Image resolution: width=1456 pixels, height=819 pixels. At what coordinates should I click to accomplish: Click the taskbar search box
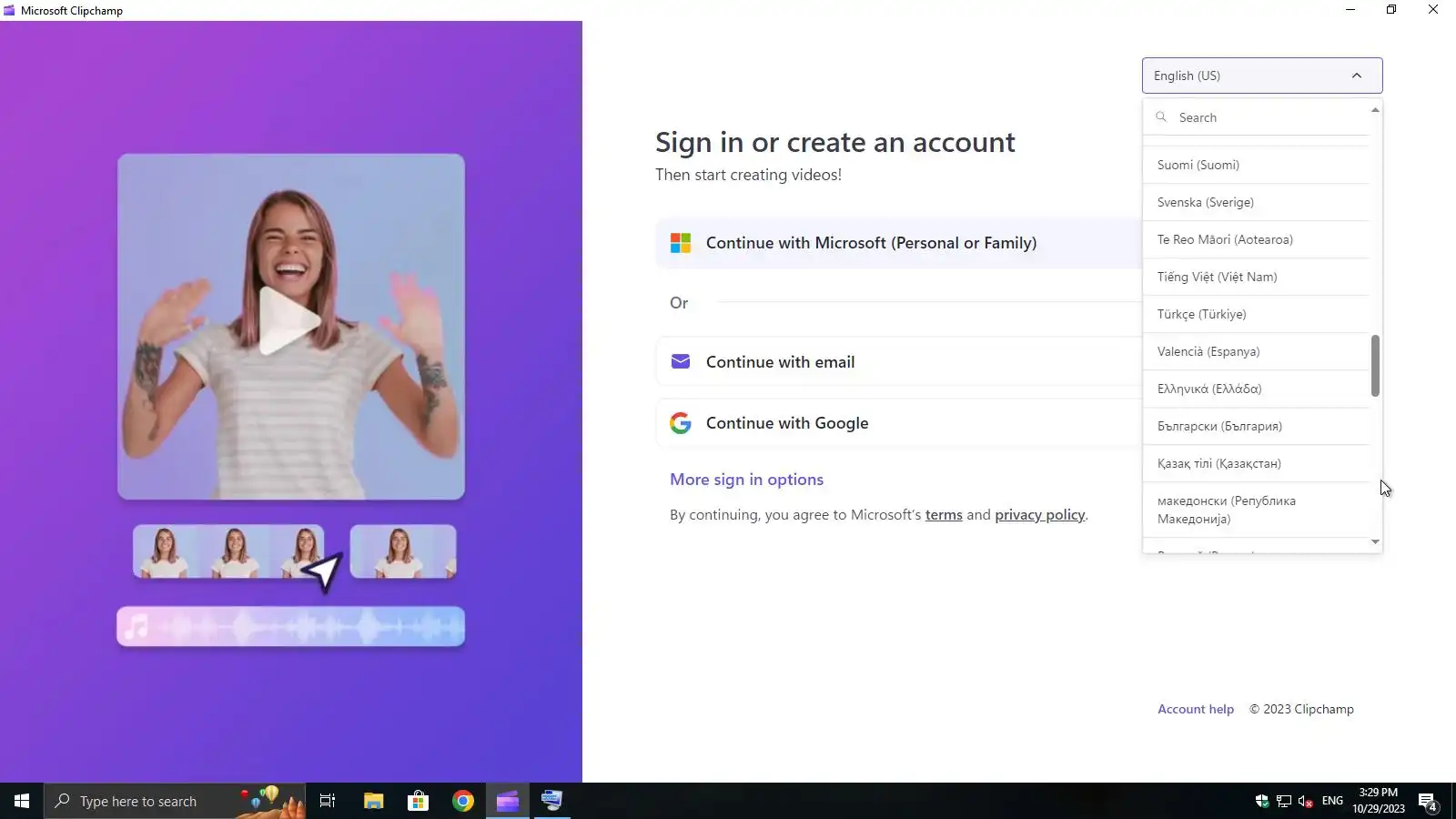coord(175,801)
